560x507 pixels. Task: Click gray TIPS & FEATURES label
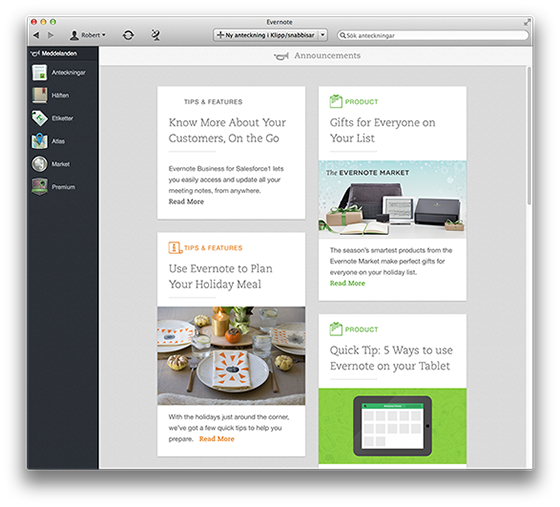(213, 102)
